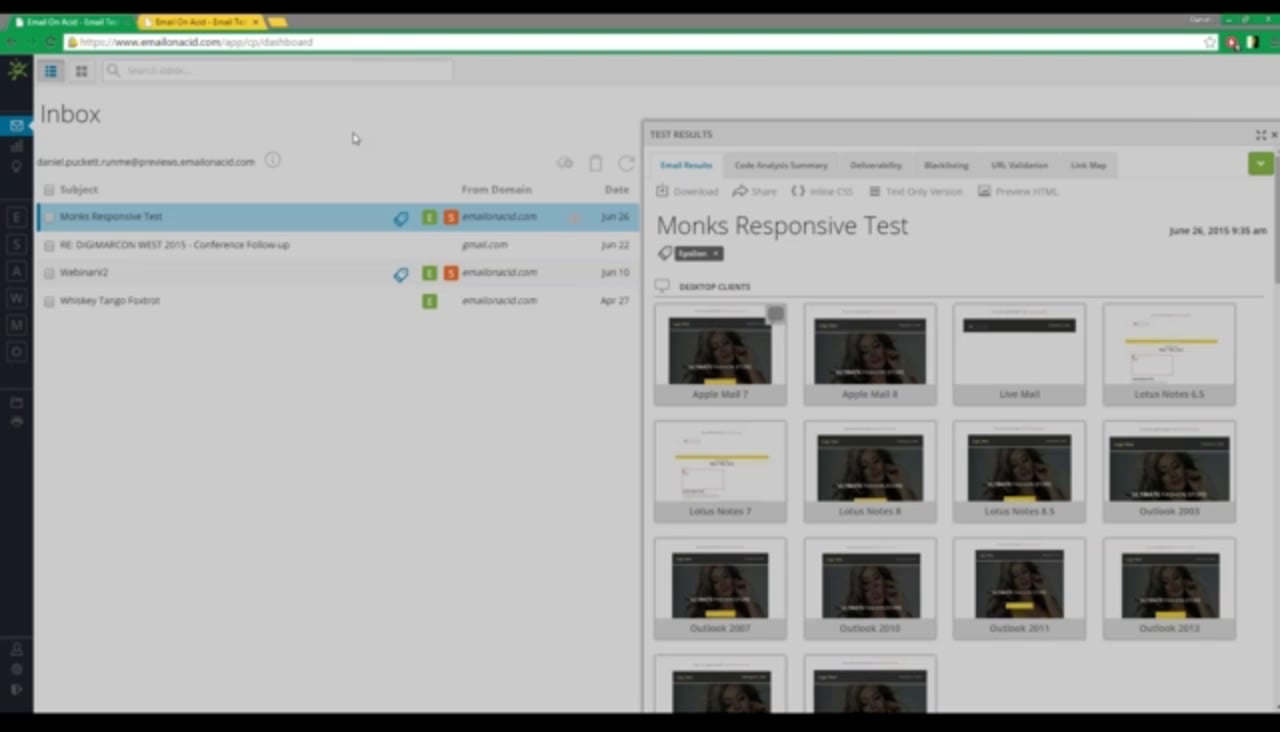Image resolution: width=1280 pixels, height=732 pixels.
Task: Open the Live Mail preview thumbnail
Action: (1019, 354)
